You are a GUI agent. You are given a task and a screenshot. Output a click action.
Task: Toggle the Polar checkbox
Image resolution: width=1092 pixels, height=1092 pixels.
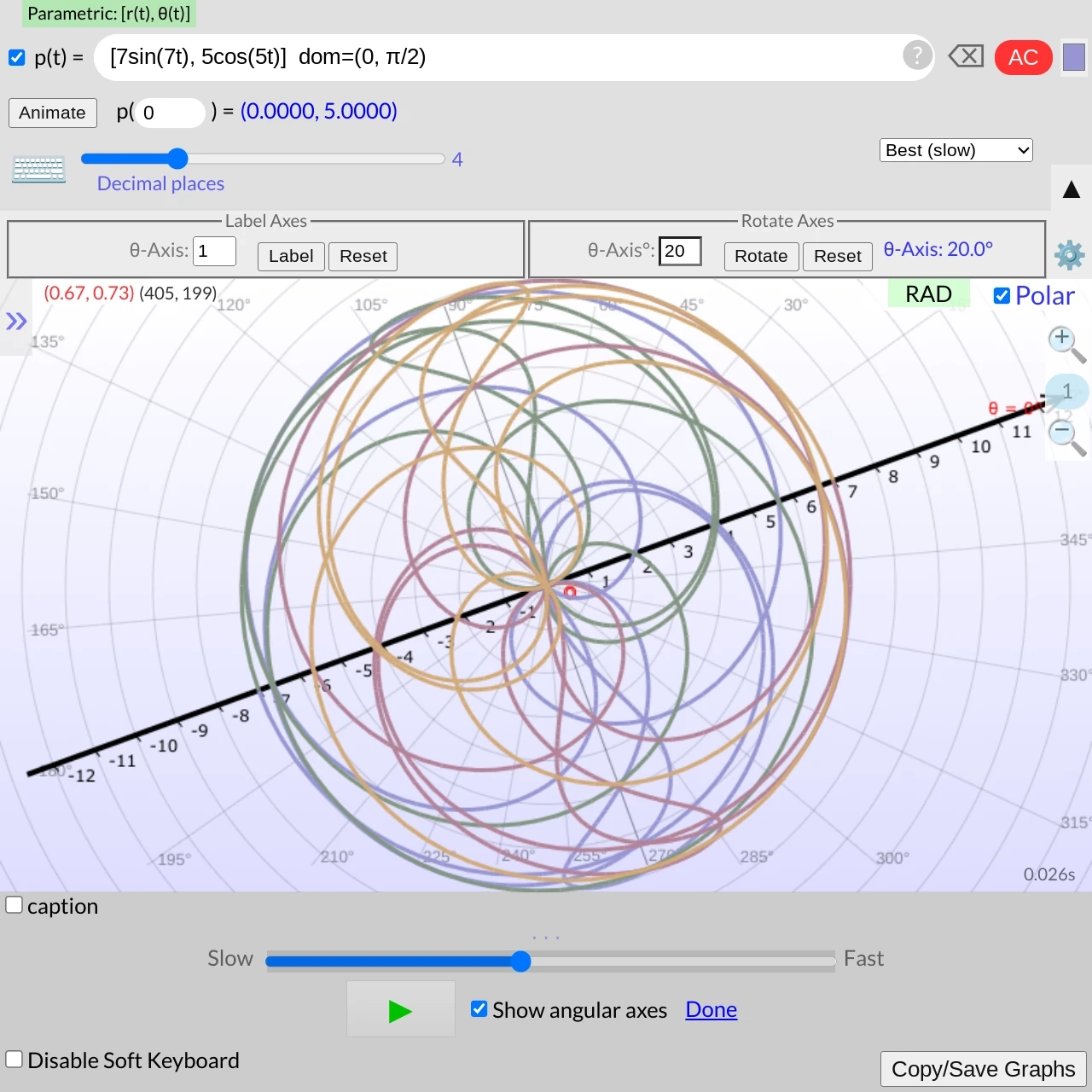coord(1002,295)
